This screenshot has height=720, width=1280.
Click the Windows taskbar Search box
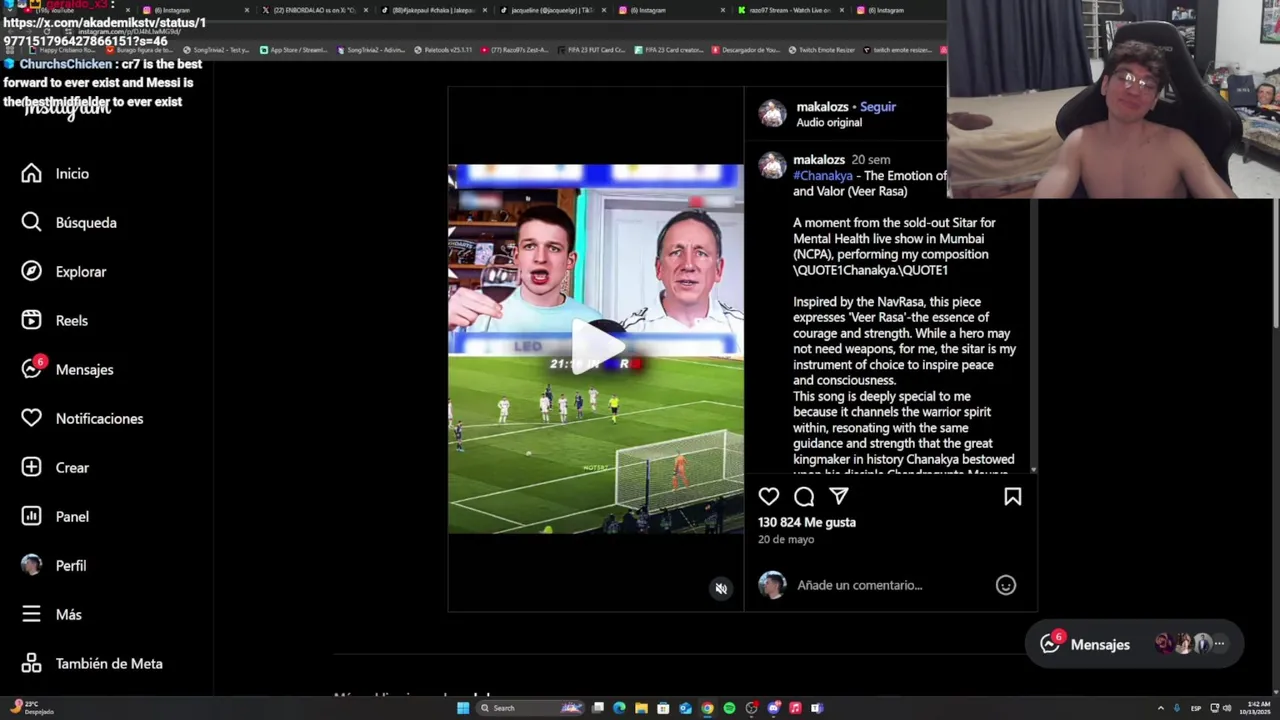pos(530,708)
